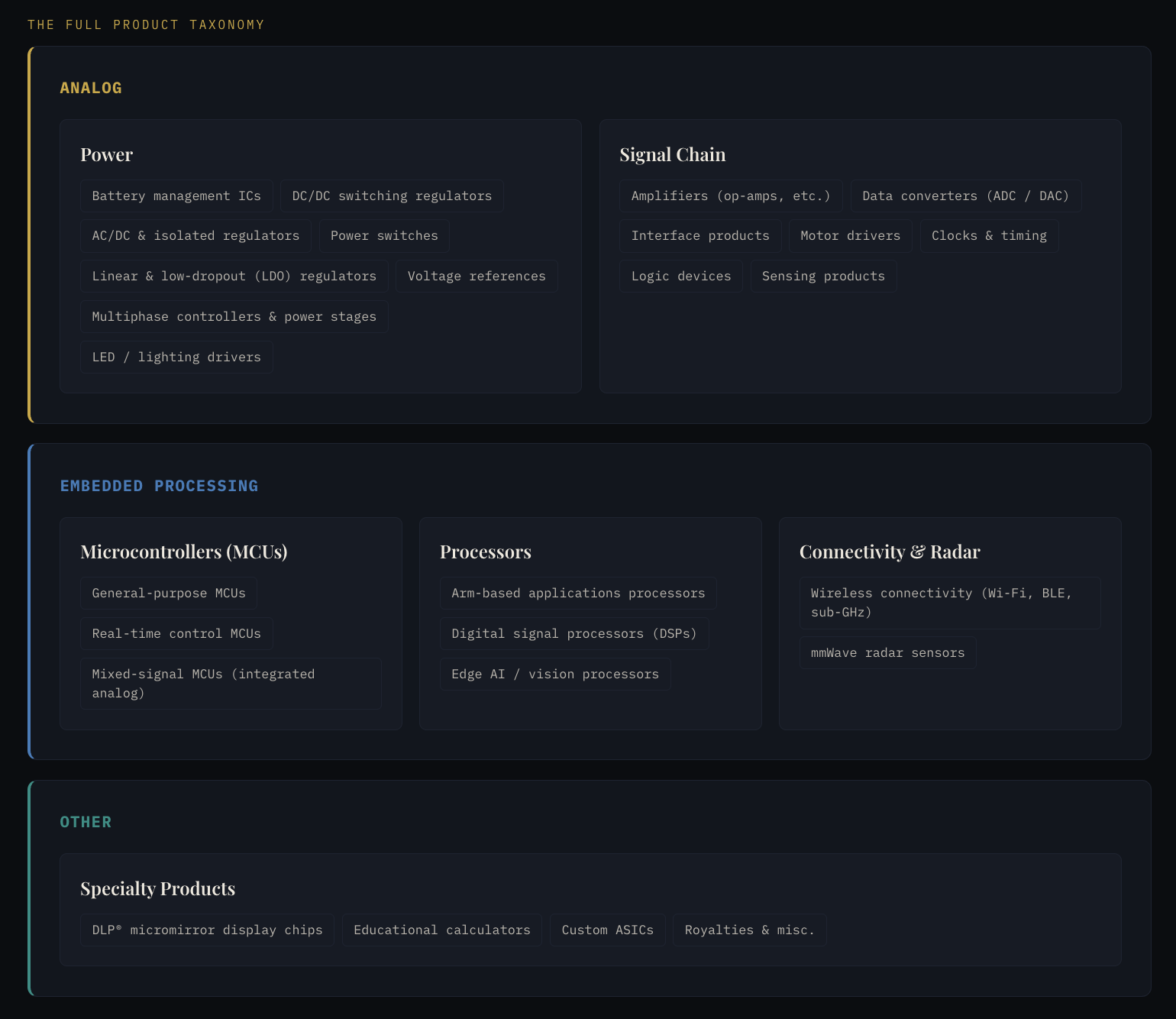
Task: Select Mixed-signal MCUs (integrated analog)
Action: 231,684
